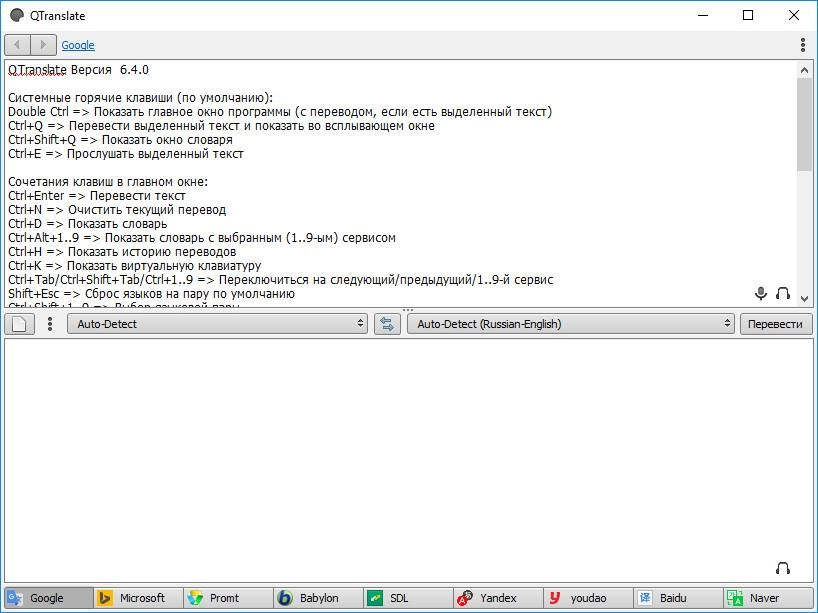Click the line 'Ctrl+N => Очистить текущий перевод'
This screenshot has width=818, height=613.
[117, 210]
